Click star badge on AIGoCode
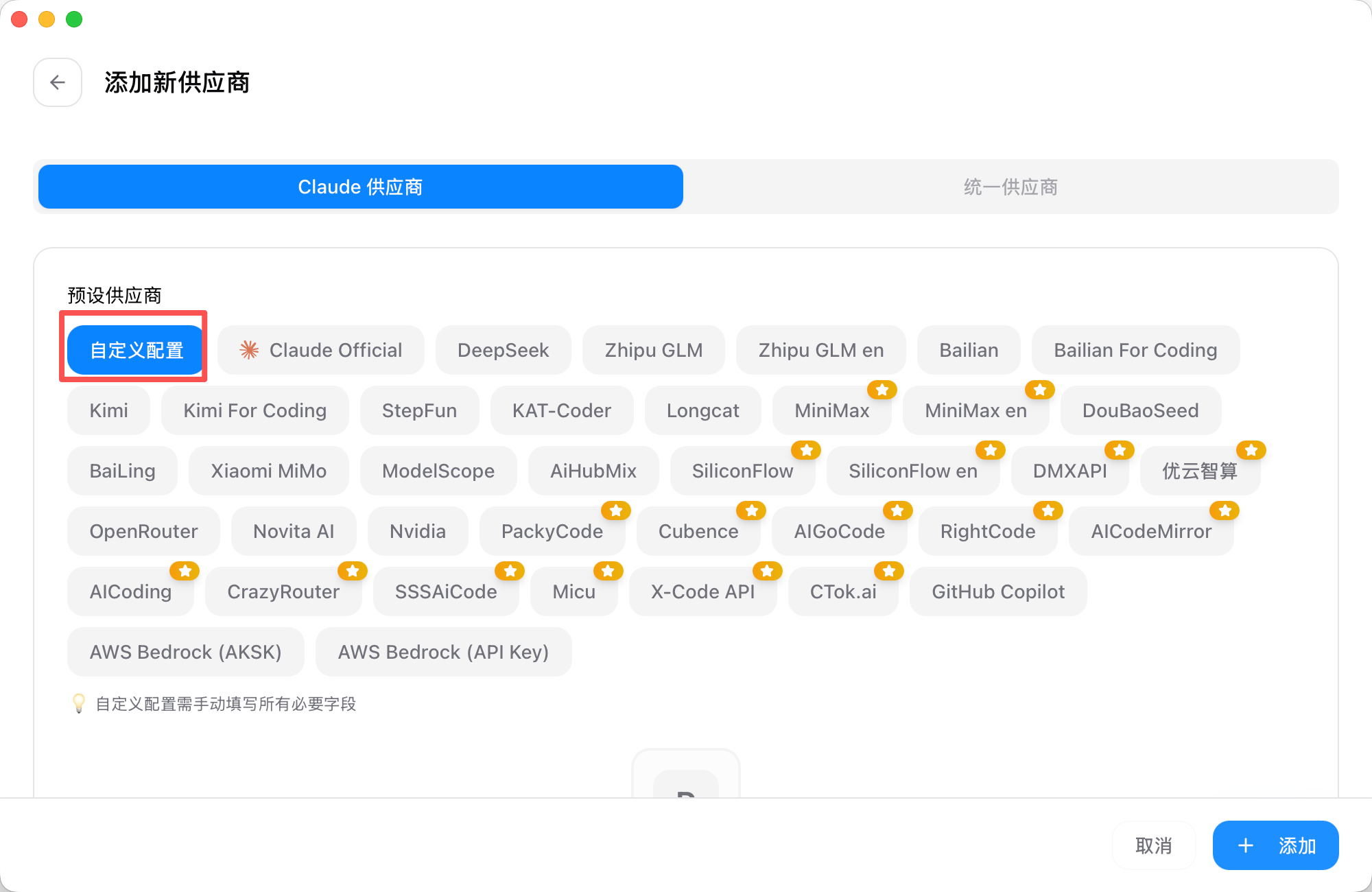 [898, 510]
